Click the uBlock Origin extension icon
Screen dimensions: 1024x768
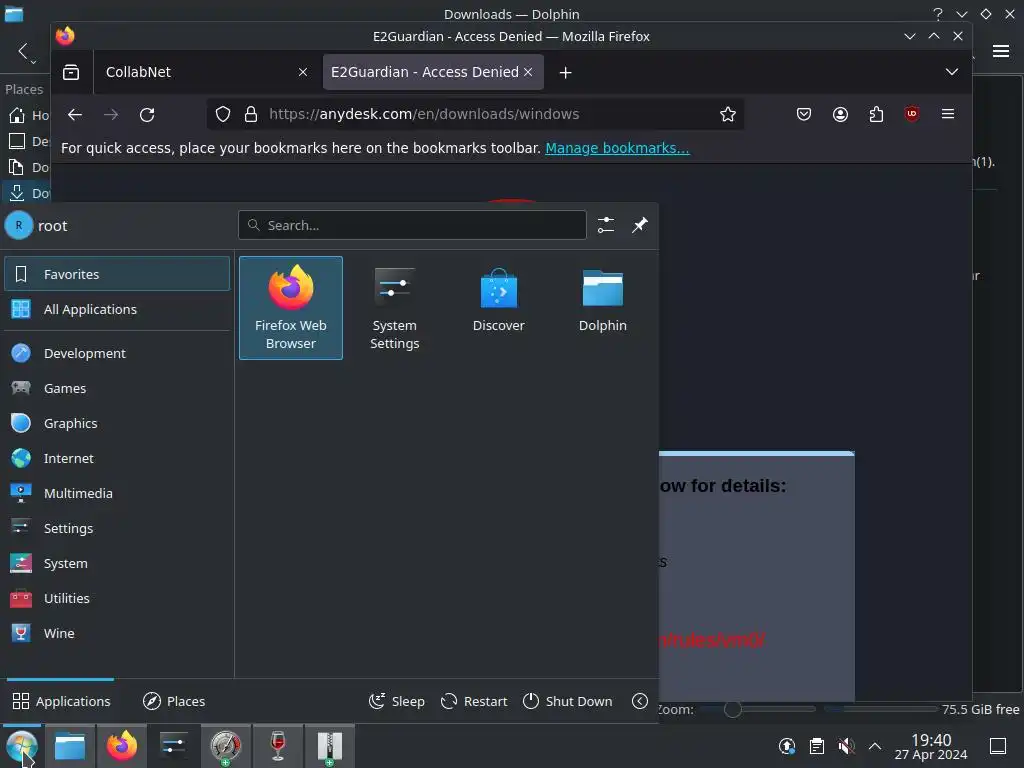pos(912,114)
